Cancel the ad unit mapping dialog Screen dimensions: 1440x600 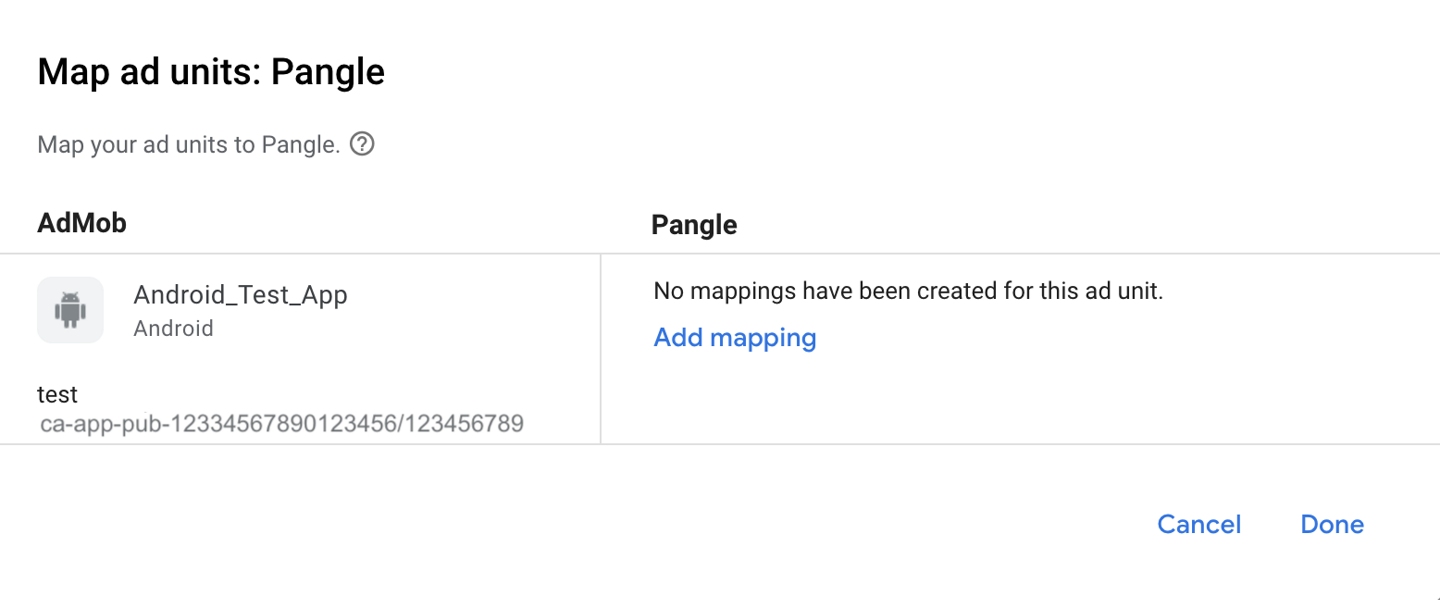pyautogui.click(x=1199, y=524)
